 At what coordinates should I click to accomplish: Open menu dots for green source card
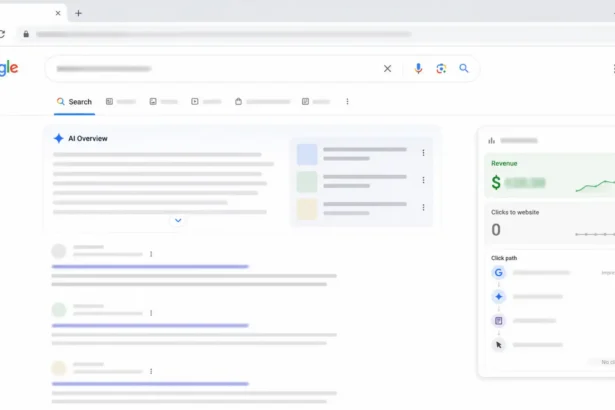click(x=423, y=180)
